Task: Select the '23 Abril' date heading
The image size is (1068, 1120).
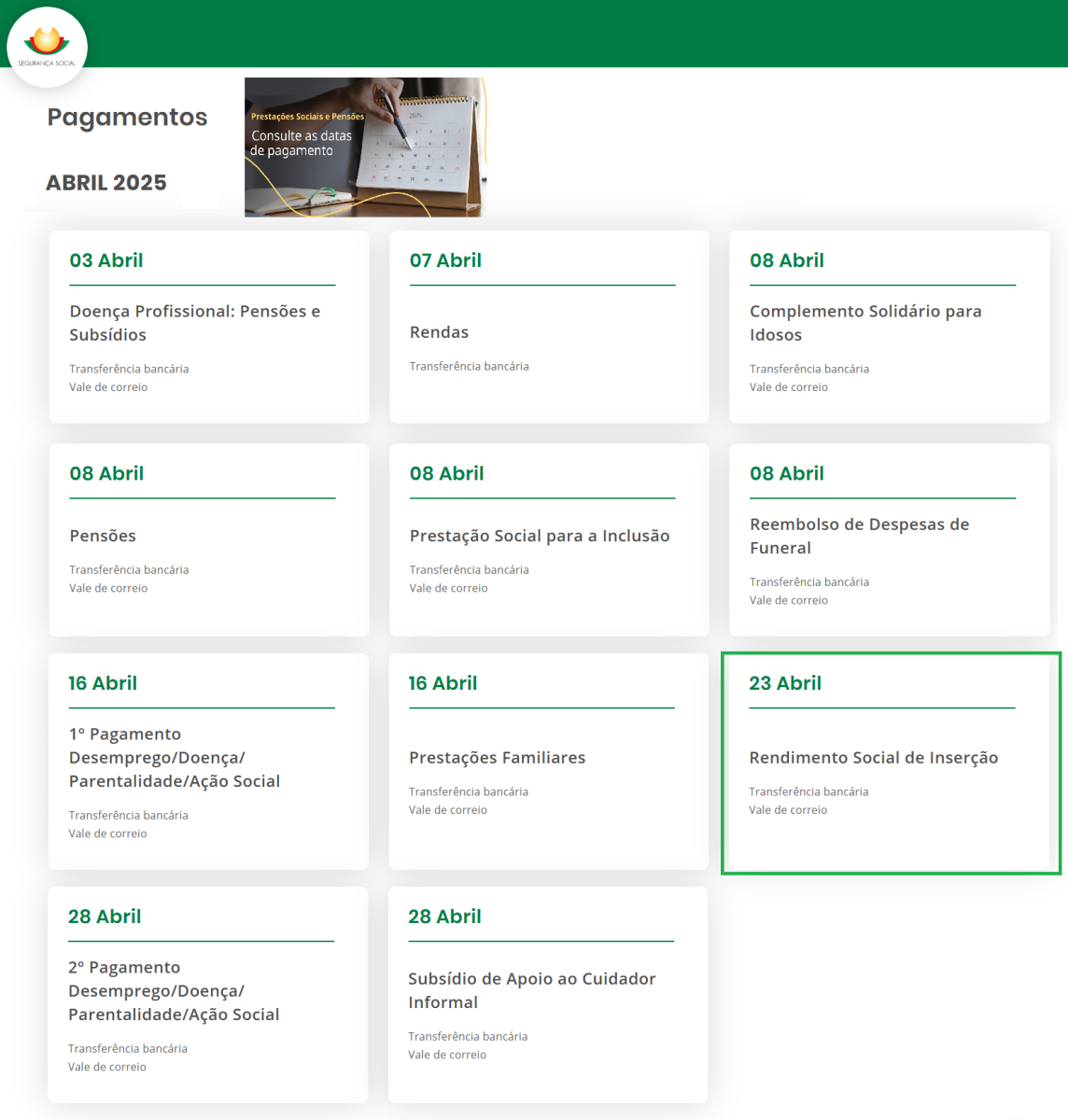Action: (784, 683)
